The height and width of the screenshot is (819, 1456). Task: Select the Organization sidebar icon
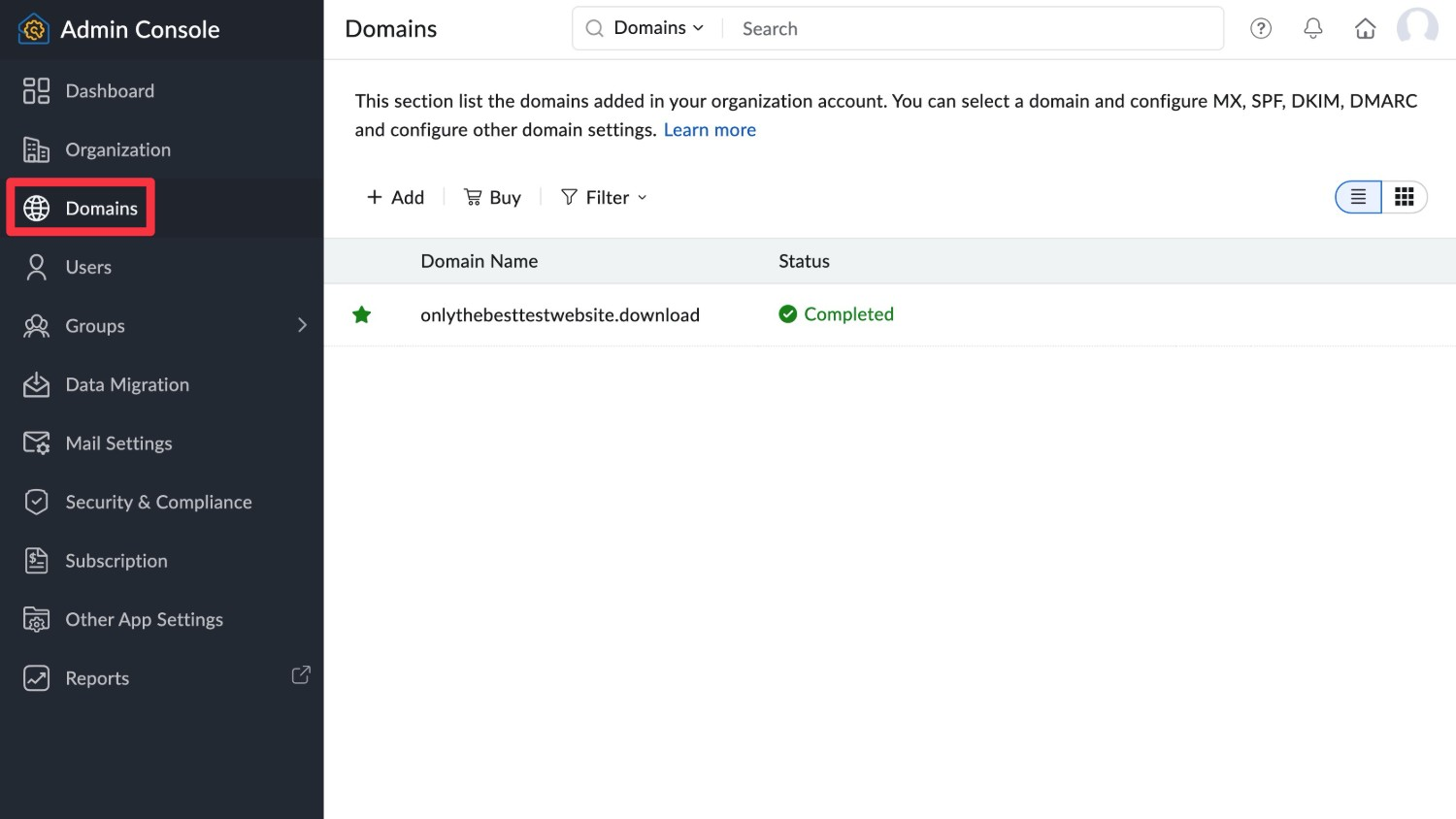36,149
